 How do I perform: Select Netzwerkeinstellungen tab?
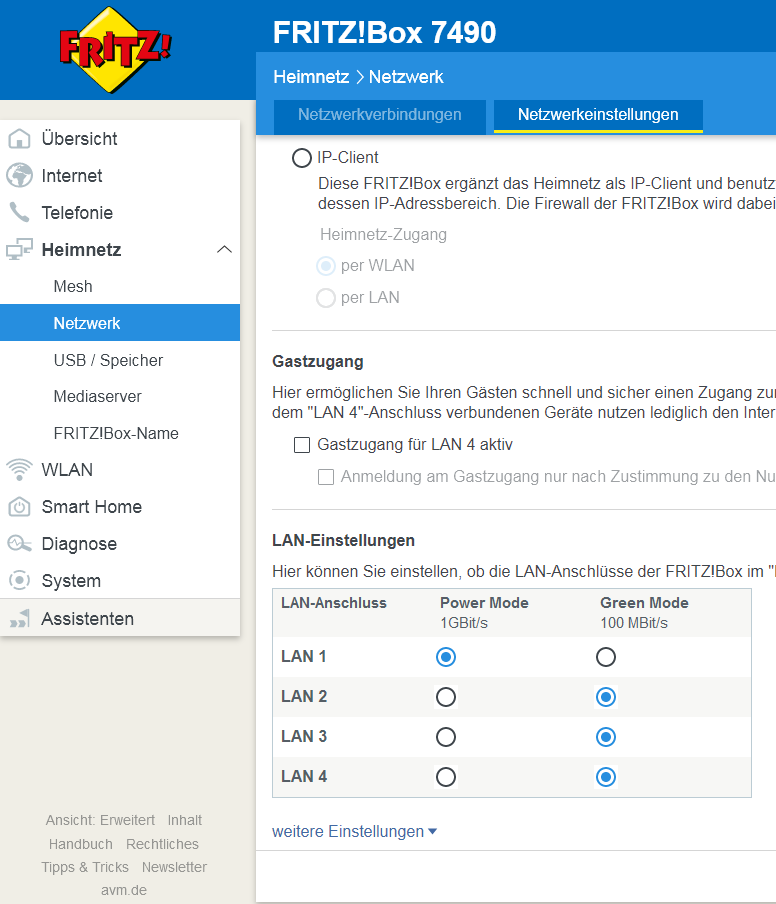point(598,115)
